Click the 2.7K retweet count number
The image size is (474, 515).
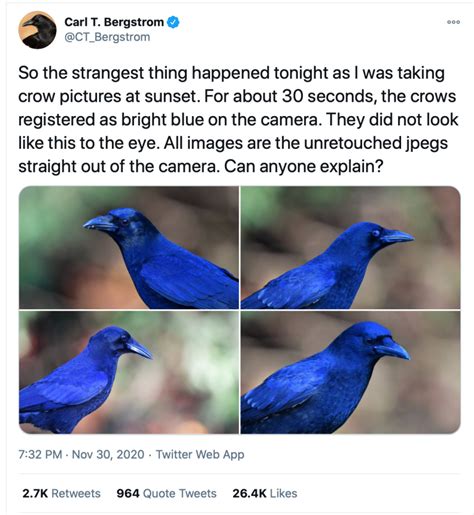[x=35, y=493]
